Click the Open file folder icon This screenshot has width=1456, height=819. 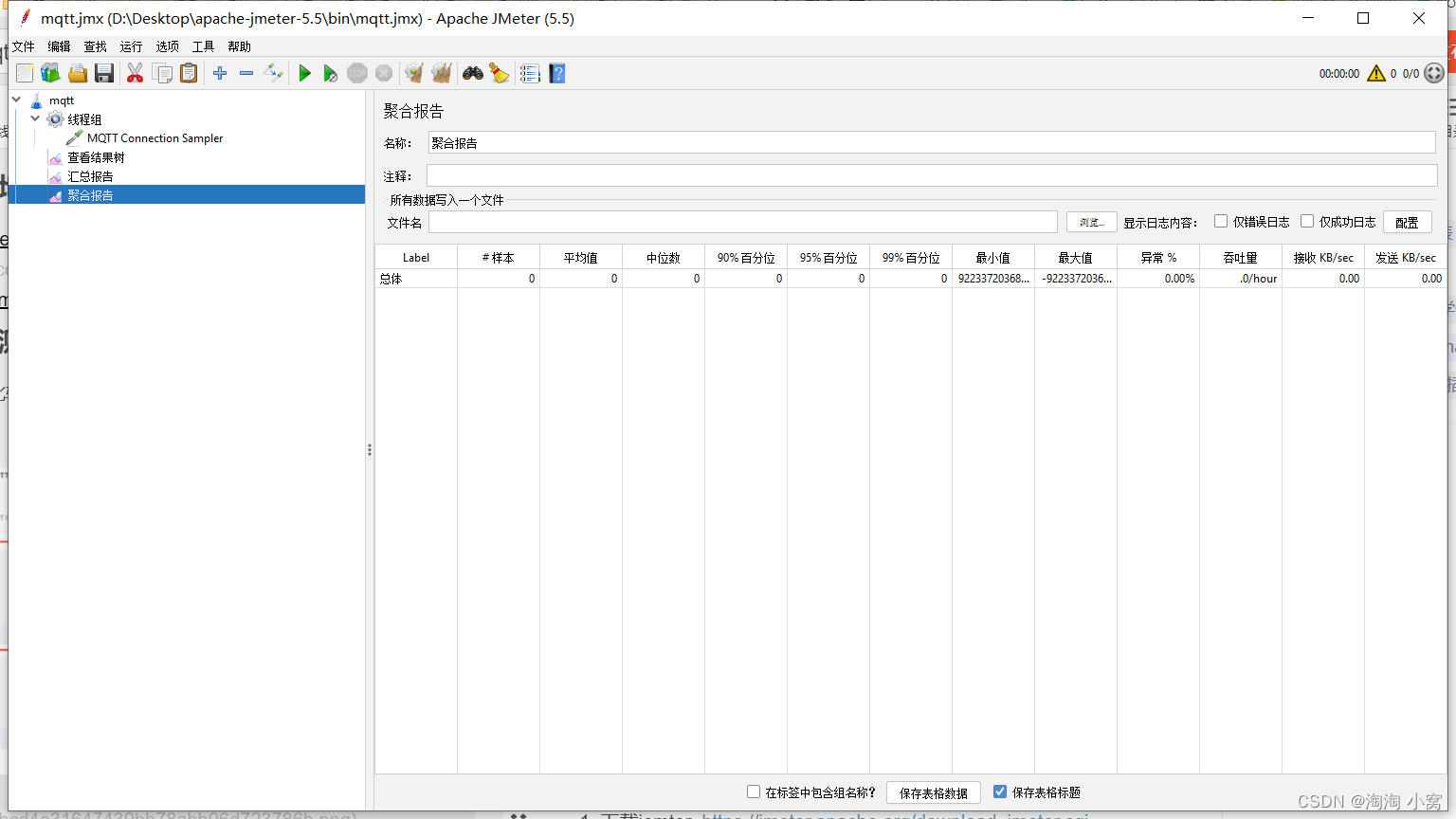(x=78, y=73)
